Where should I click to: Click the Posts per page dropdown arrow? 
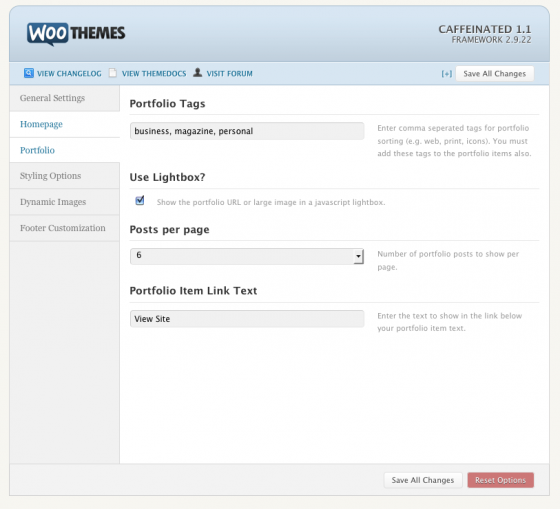tap(358, 256)
